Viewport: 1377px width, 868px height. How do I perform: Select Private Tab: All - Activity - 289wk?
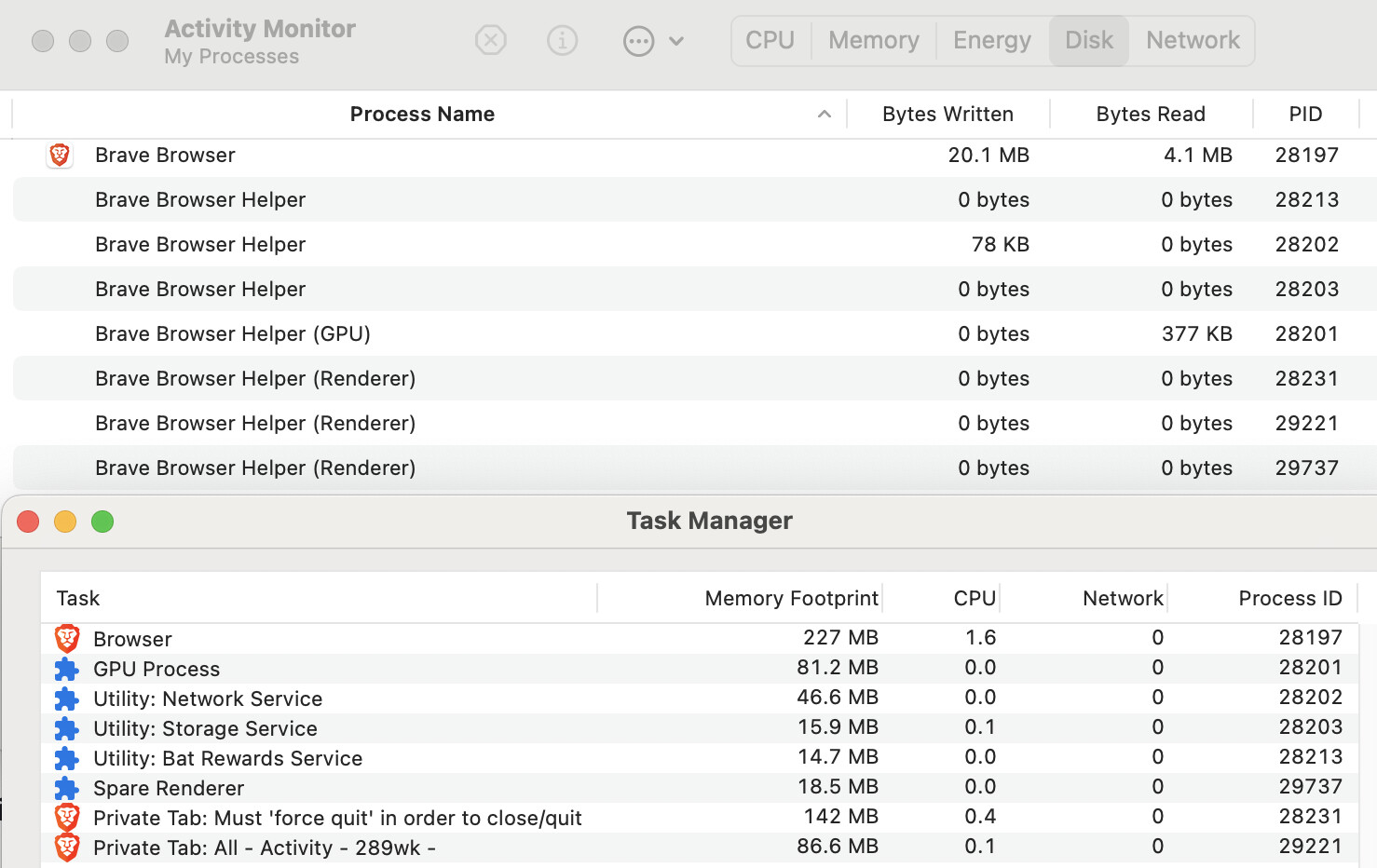click(x=700, y=848)
